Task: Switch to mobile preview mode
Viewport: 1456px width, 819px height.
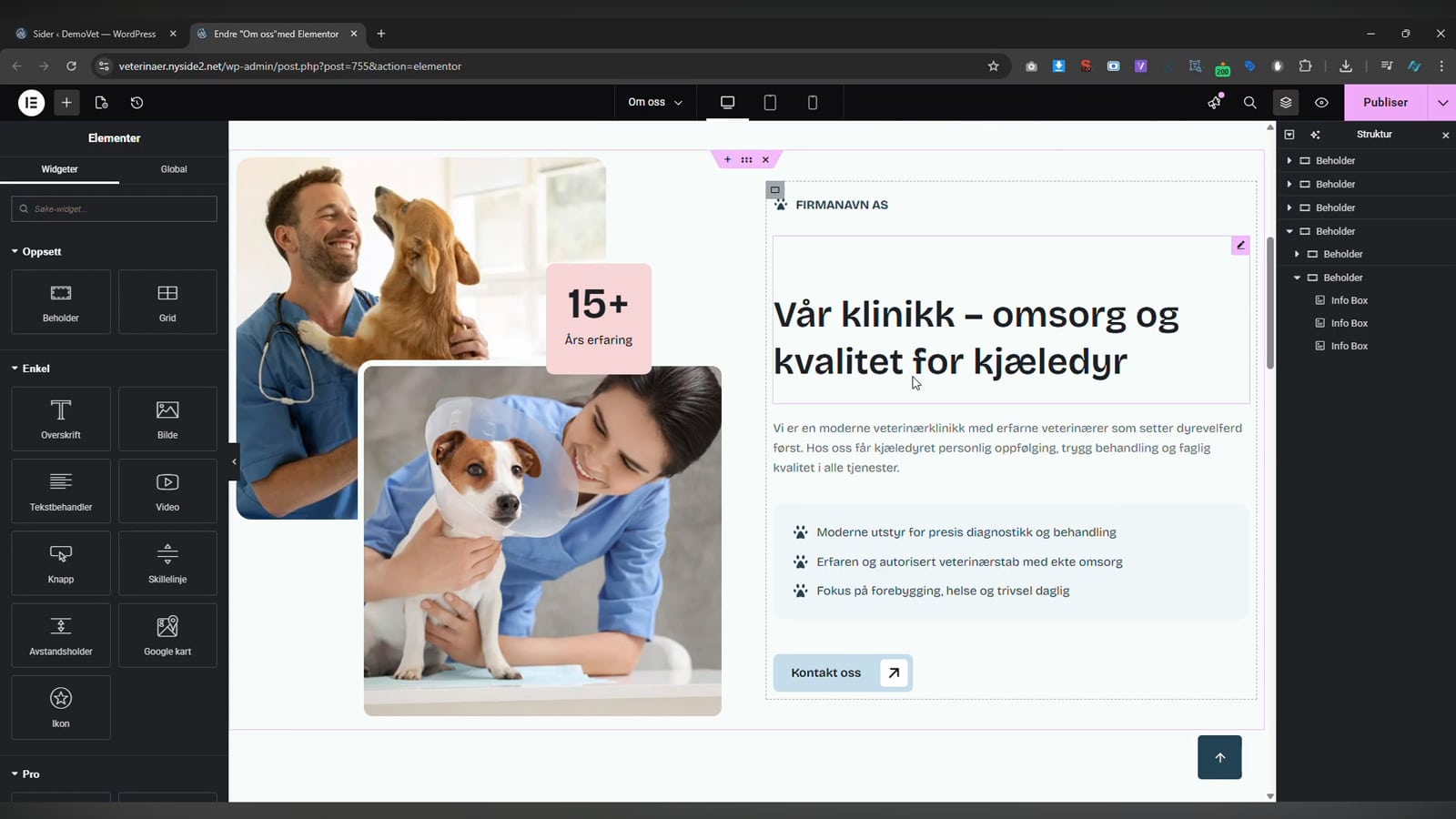Action: (x=813, y=103)
